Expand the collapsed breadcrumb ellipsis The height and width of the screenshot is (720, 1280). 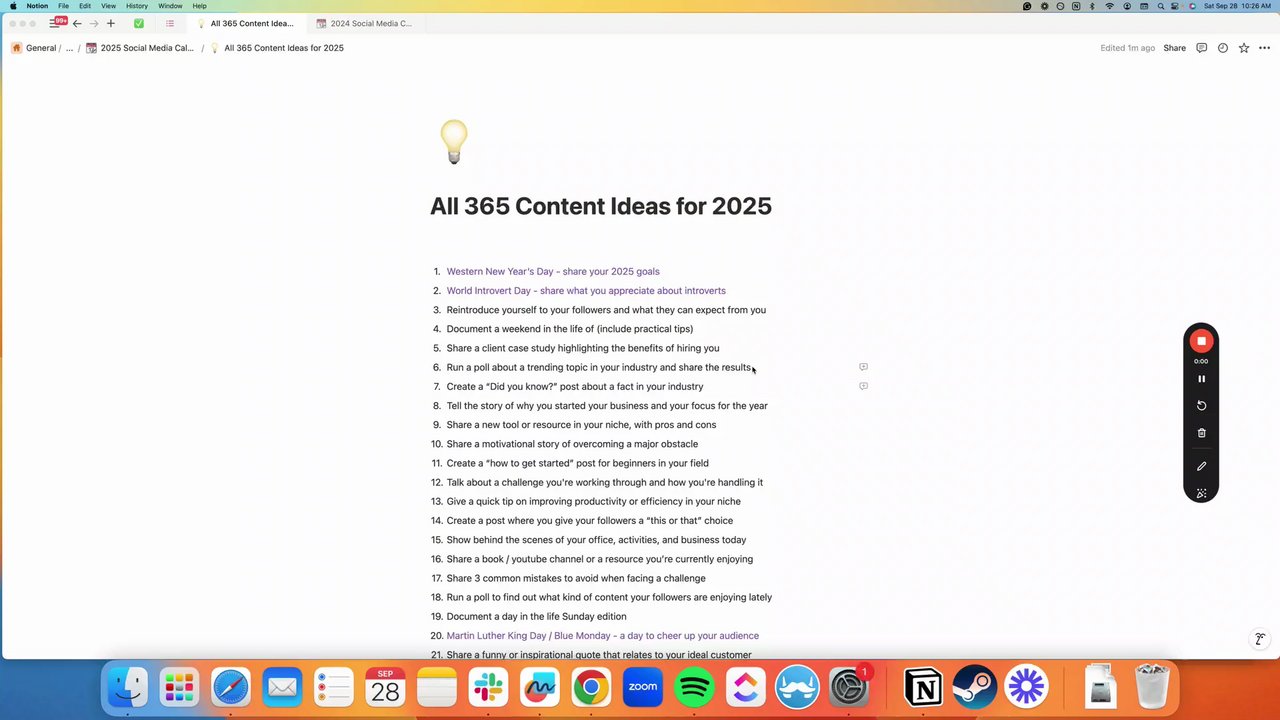[x=69, y=48]
